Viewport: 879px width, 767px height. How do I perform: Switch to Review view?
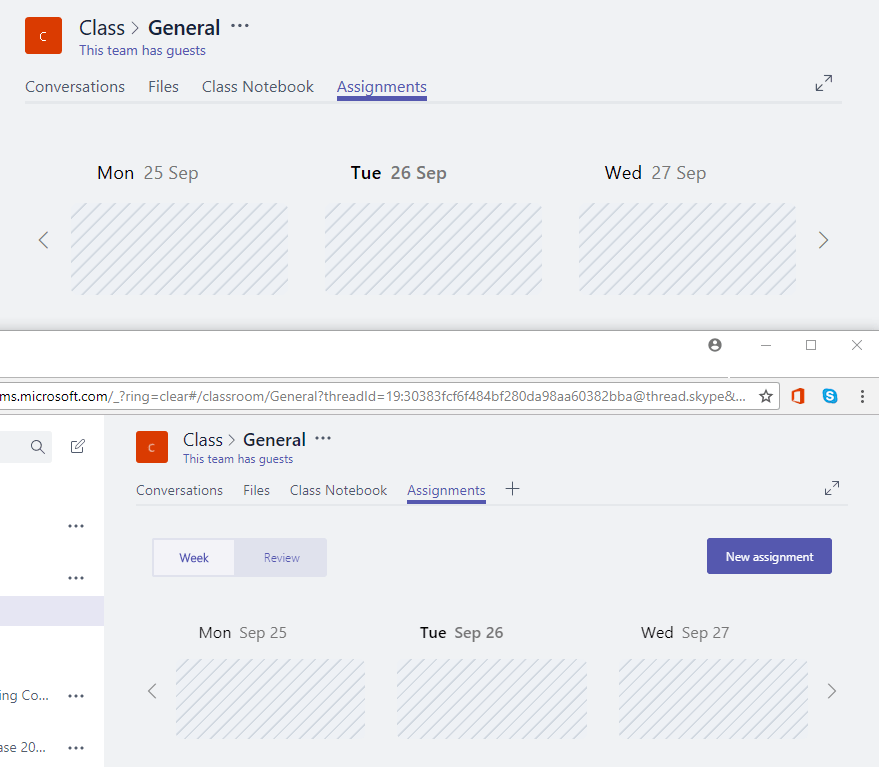(281, 558)
